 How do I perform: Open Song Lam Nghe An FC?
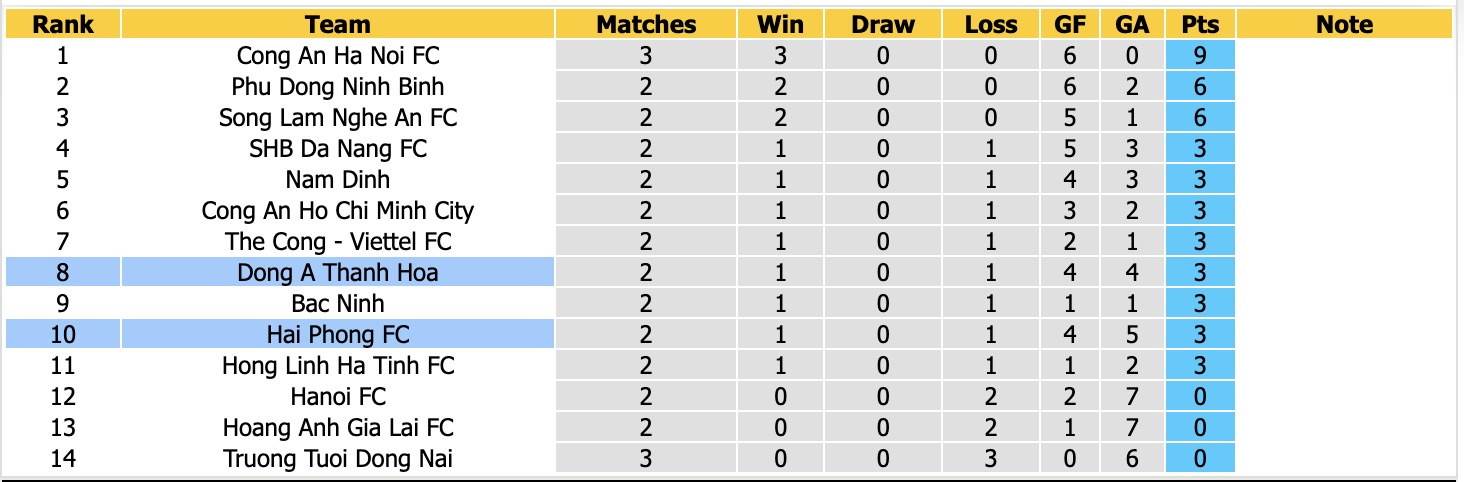click(338, 118)
